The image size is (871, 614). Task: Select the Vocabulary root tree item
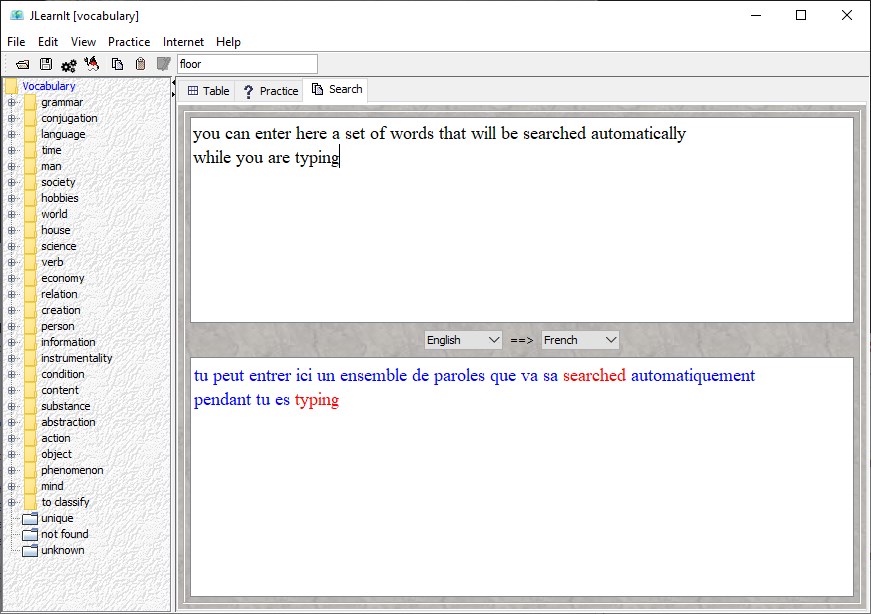(49, 87)
